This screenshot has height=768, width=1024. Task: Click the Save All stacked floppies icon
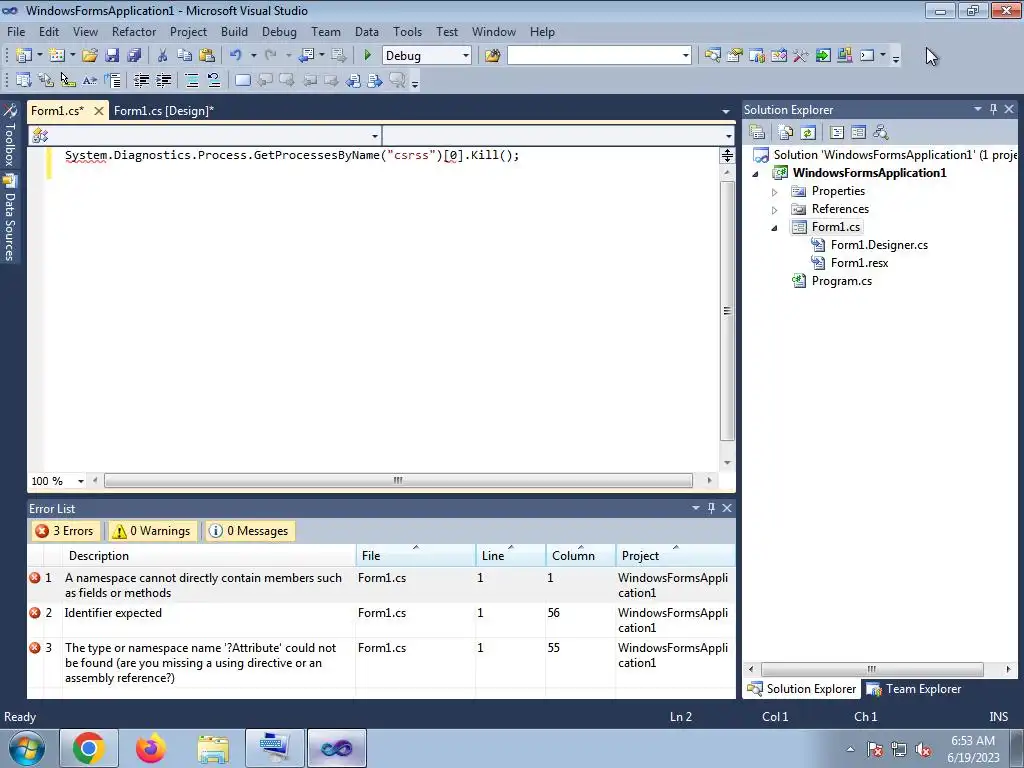(134, 56)
